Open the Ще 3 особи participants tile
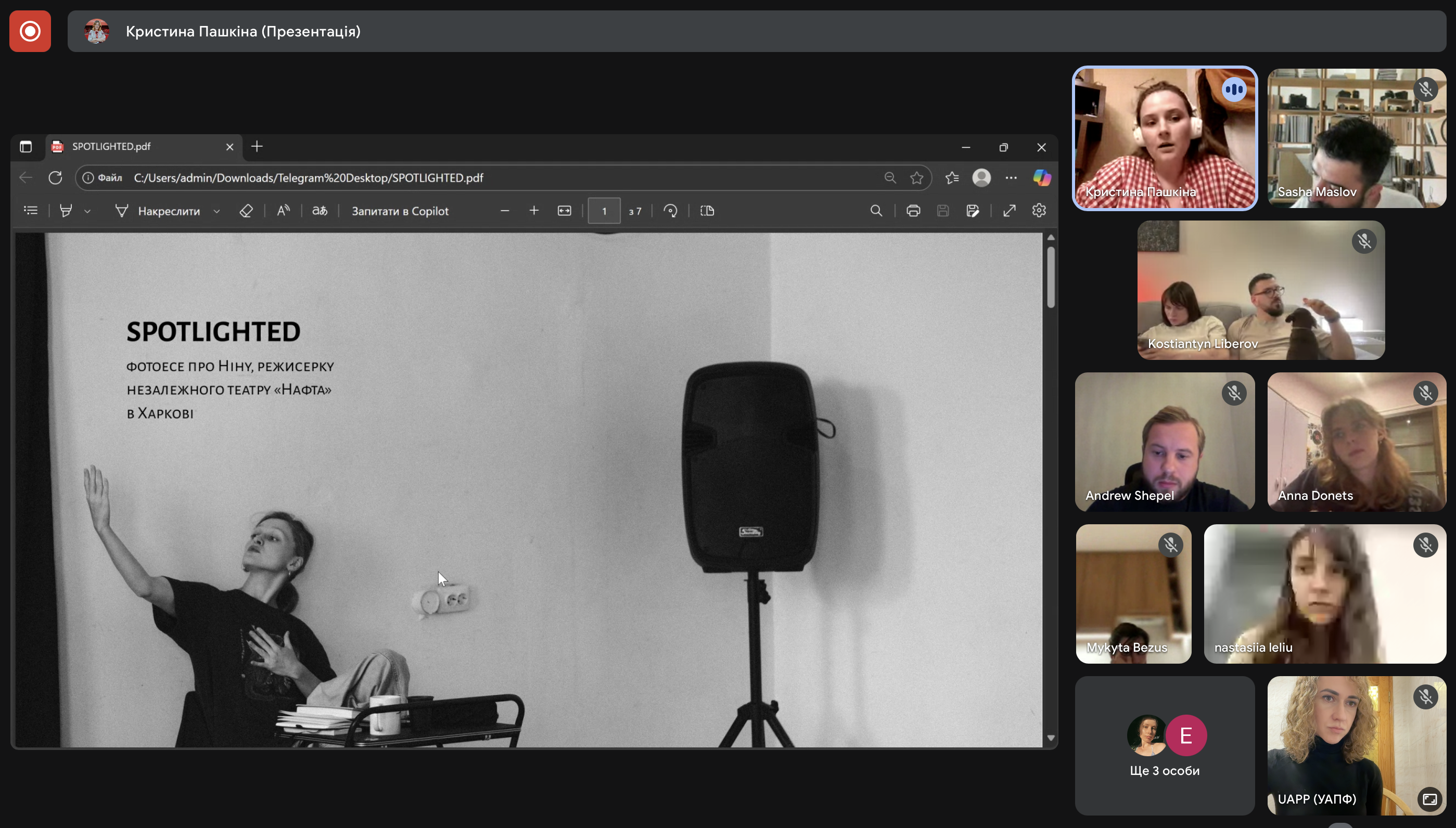 (1164, 745)
